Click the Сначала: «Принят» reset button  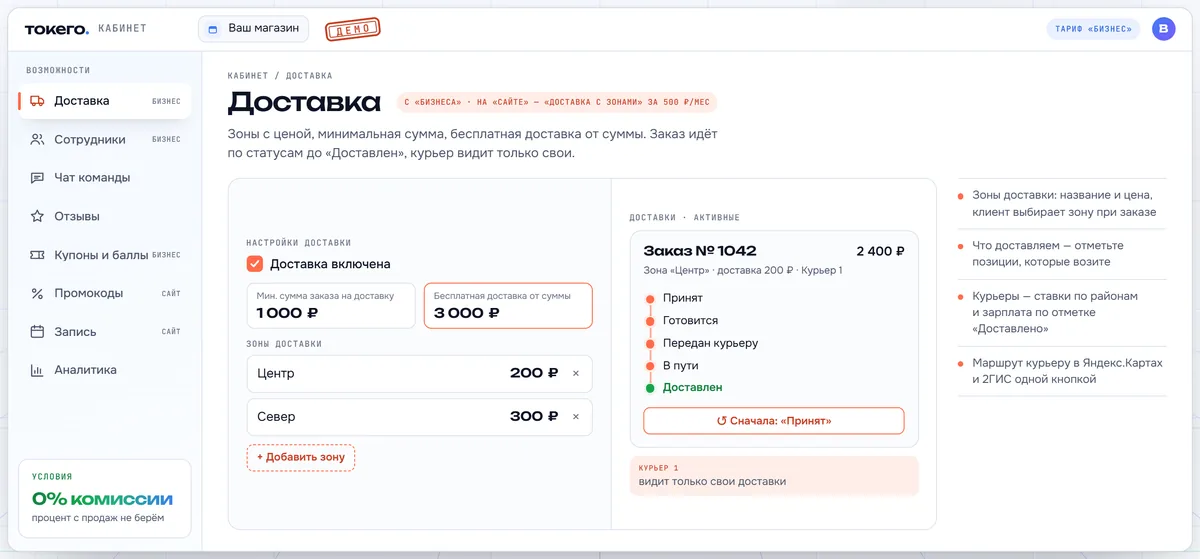click(x=774, y=421)
